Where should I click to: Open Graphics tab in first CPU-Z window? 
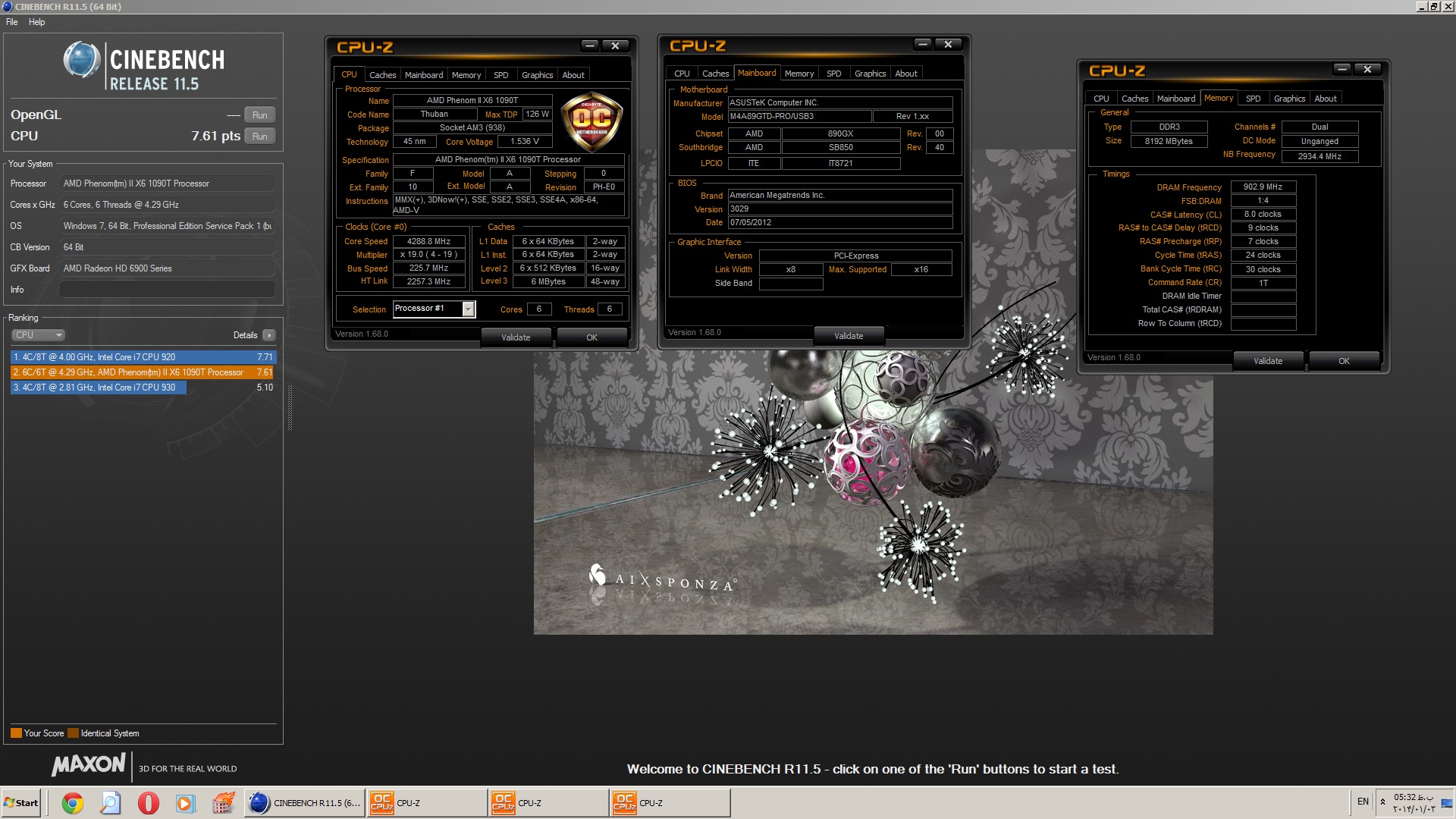[537, 75]
